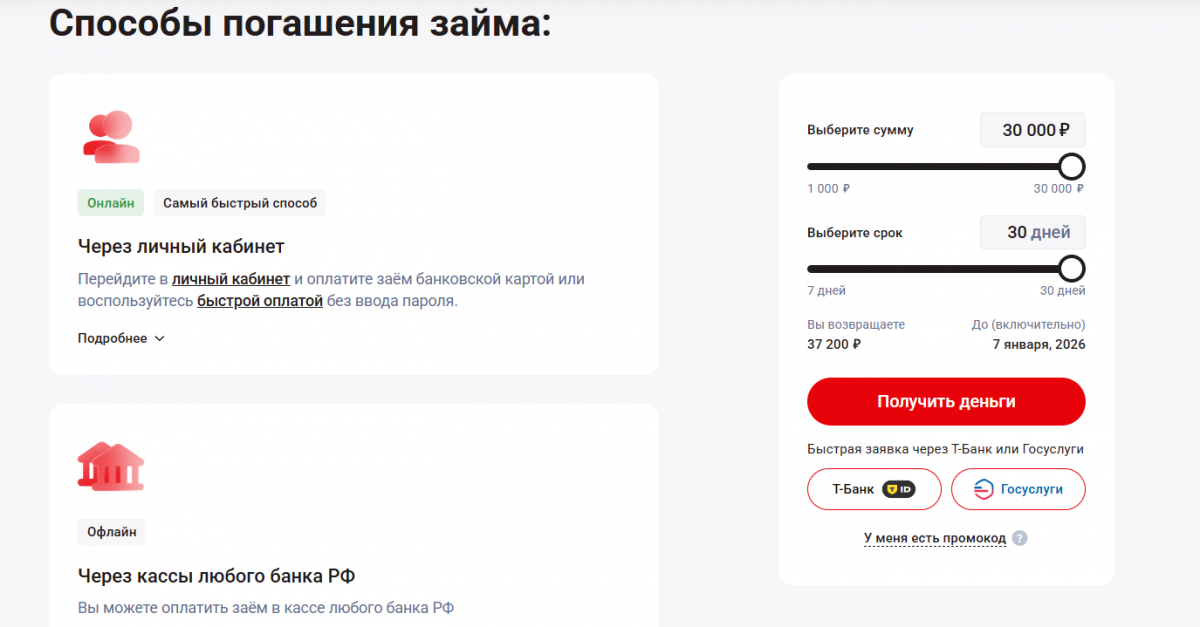Click the Самый быстрый способ tag
The image size is (1200, 627).
(240, 203)
